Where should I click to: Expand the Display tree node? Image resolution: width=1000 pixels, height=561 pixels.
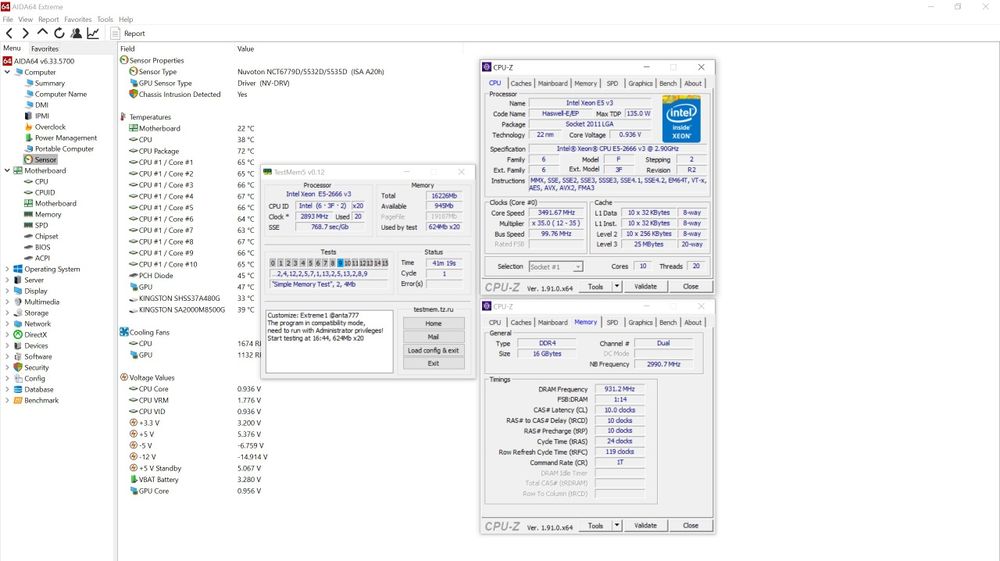[x=7, y=291]
